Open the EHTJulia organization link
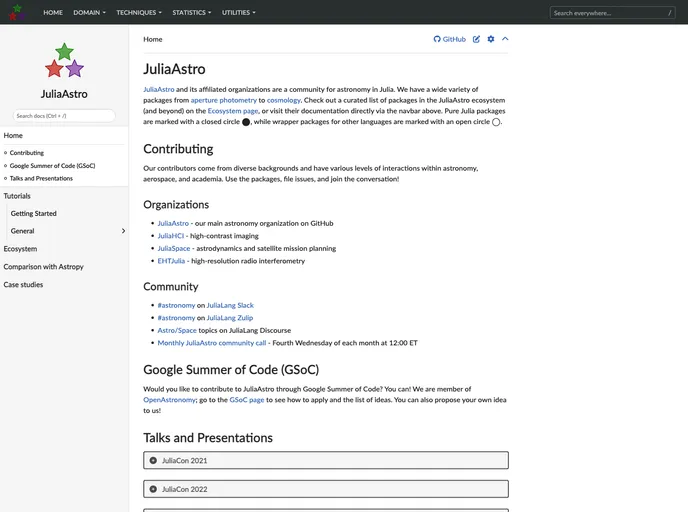This screenshot has width=688, height=512. click(x=171, y=261)
